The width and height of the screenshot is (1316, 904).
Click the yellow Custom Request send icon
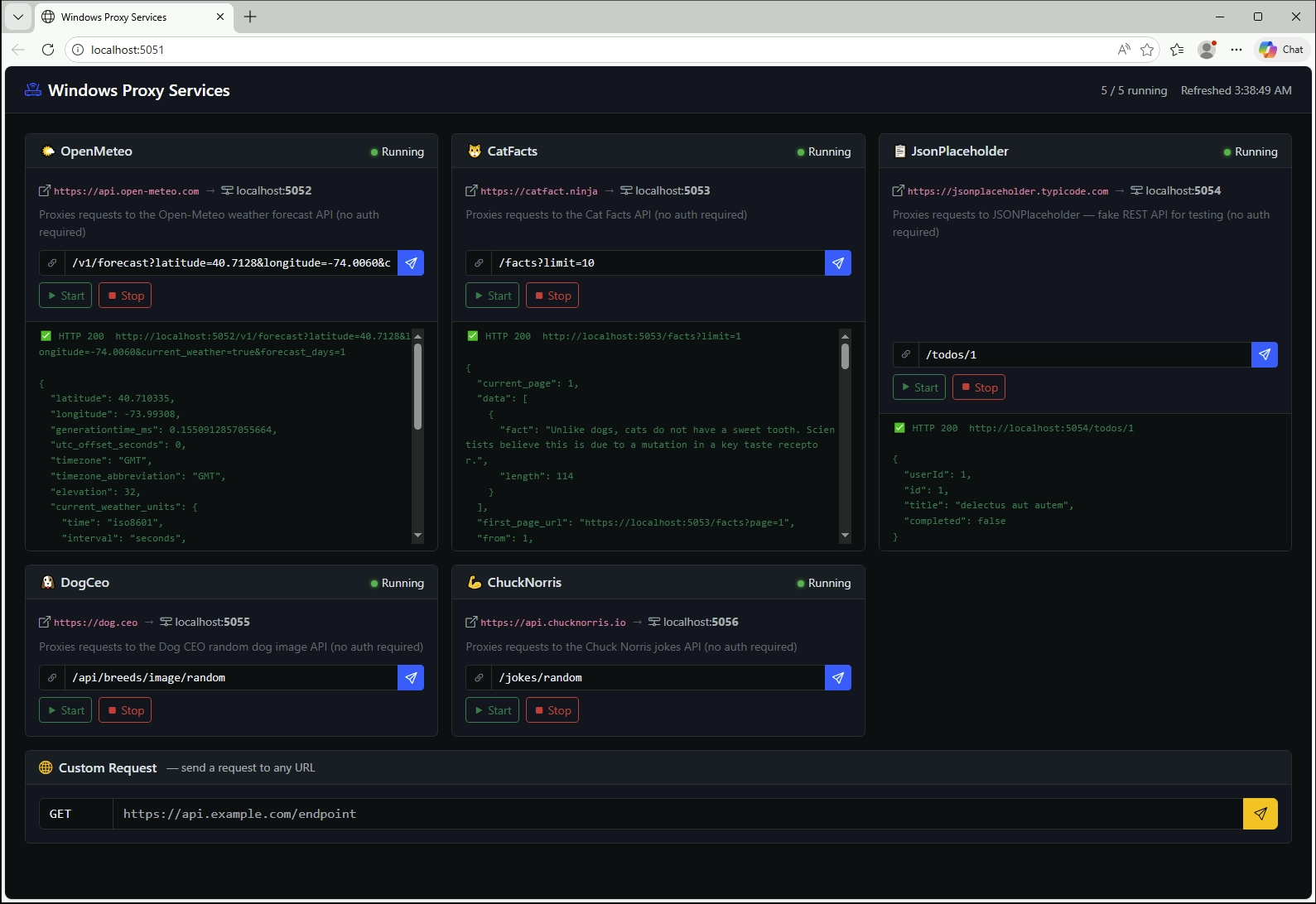click(1261, 814)
